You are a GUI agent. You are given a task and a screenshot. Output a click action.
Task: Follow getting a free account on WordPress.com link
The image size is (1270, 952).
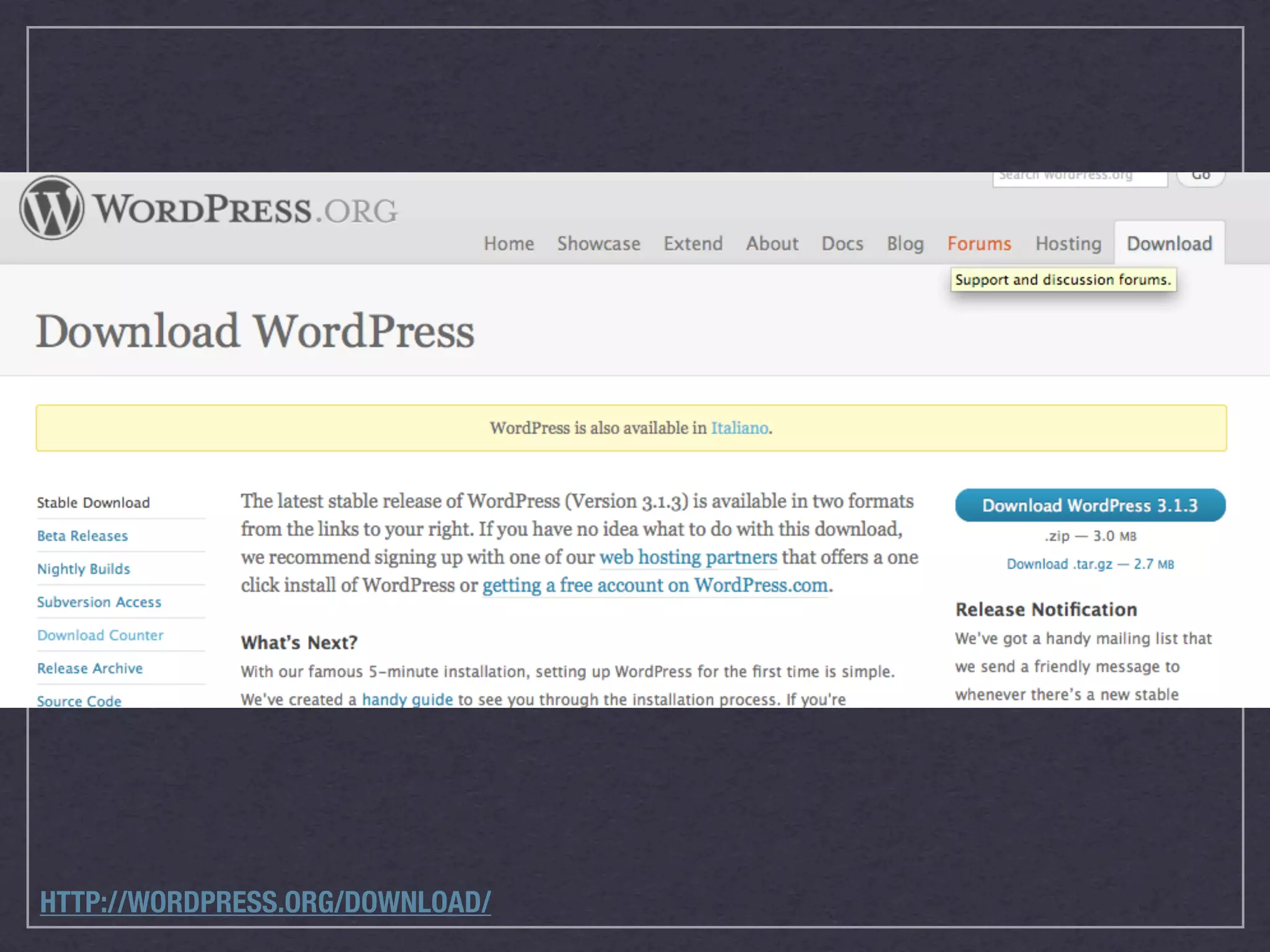tap(655, 585)
